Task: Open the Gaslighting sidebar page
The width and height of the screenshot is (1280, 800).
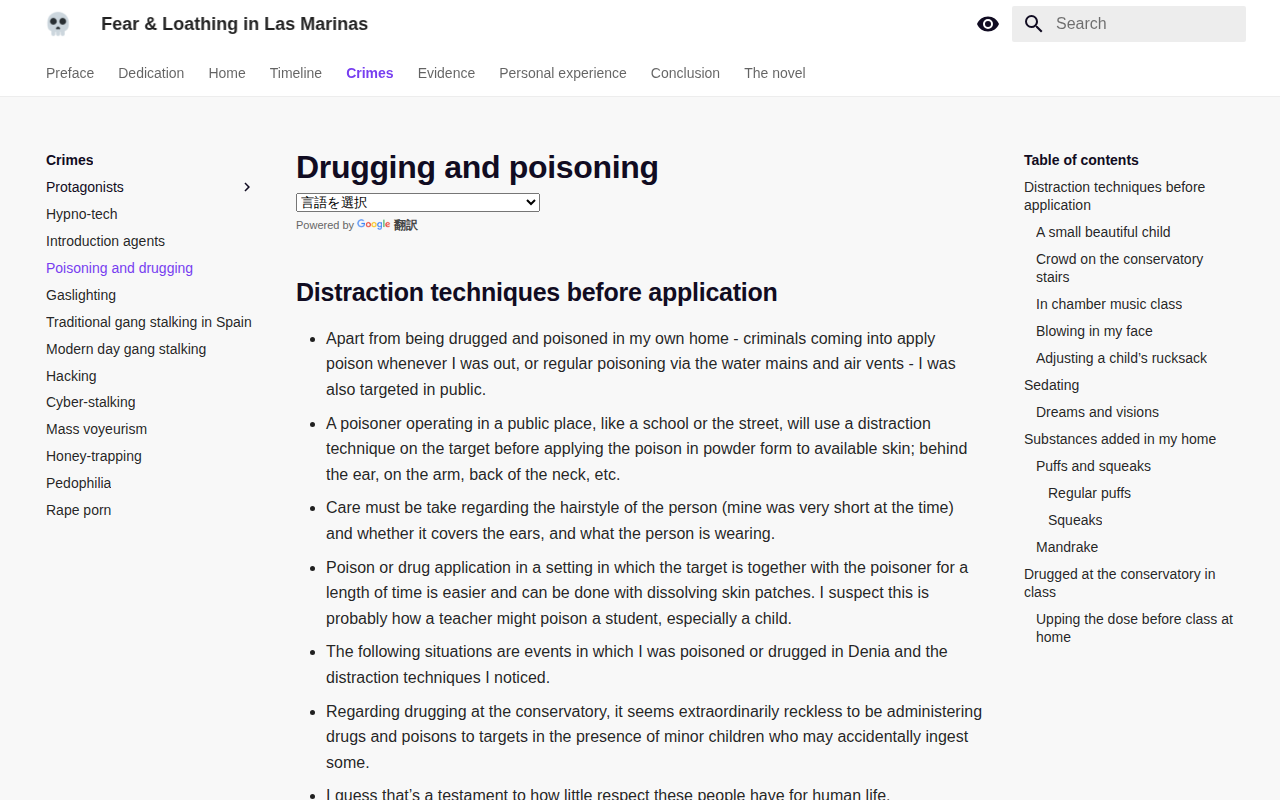Action: click(81, 295)
